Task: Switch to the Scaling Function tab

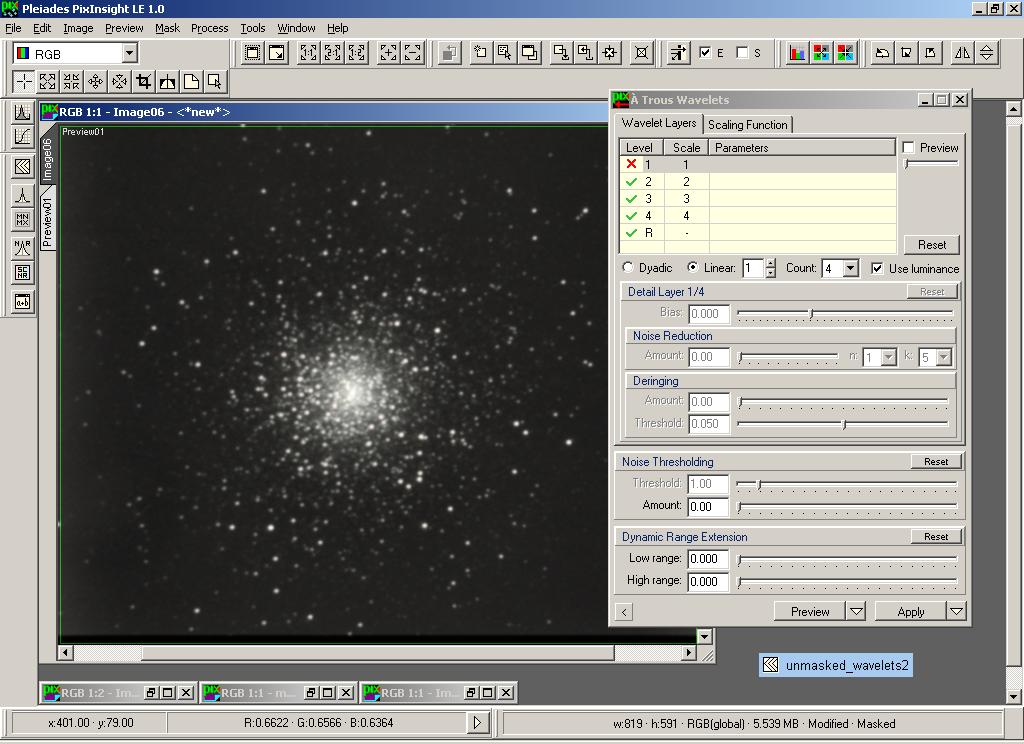Action: tap(747, 124)
